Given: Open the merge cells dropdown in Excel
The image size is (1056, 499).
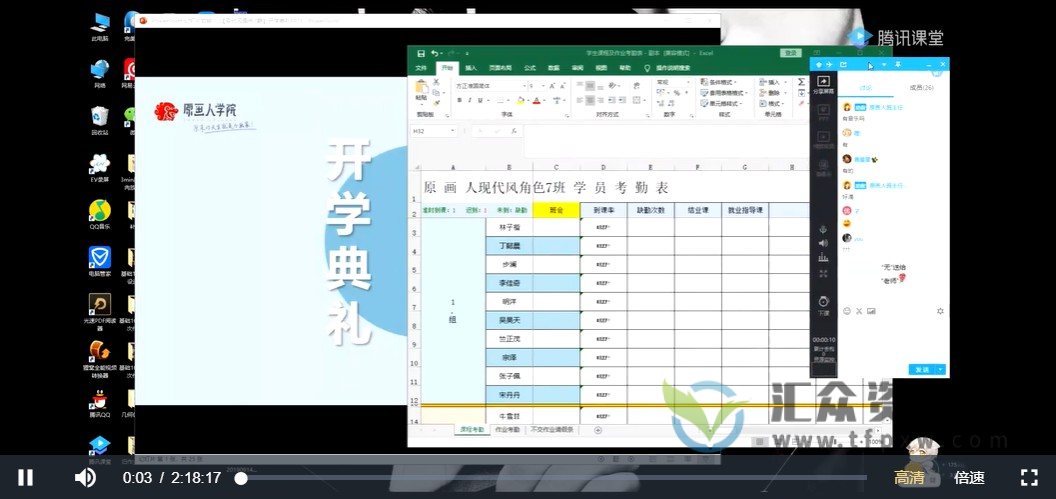Looking at the screenshot, I should click(x=644, y=100).
